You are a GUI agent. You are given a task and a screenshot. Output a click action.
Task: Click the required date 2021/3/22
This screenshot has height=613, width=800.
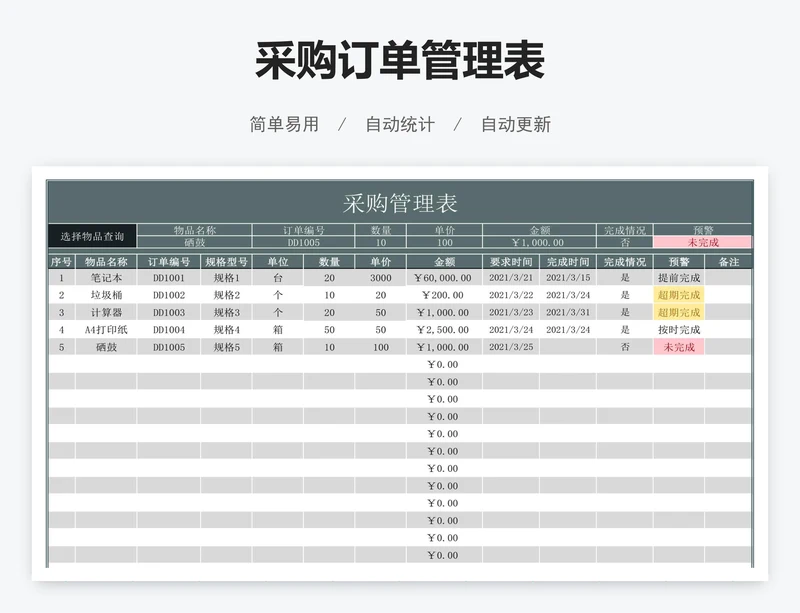[511, 295]
